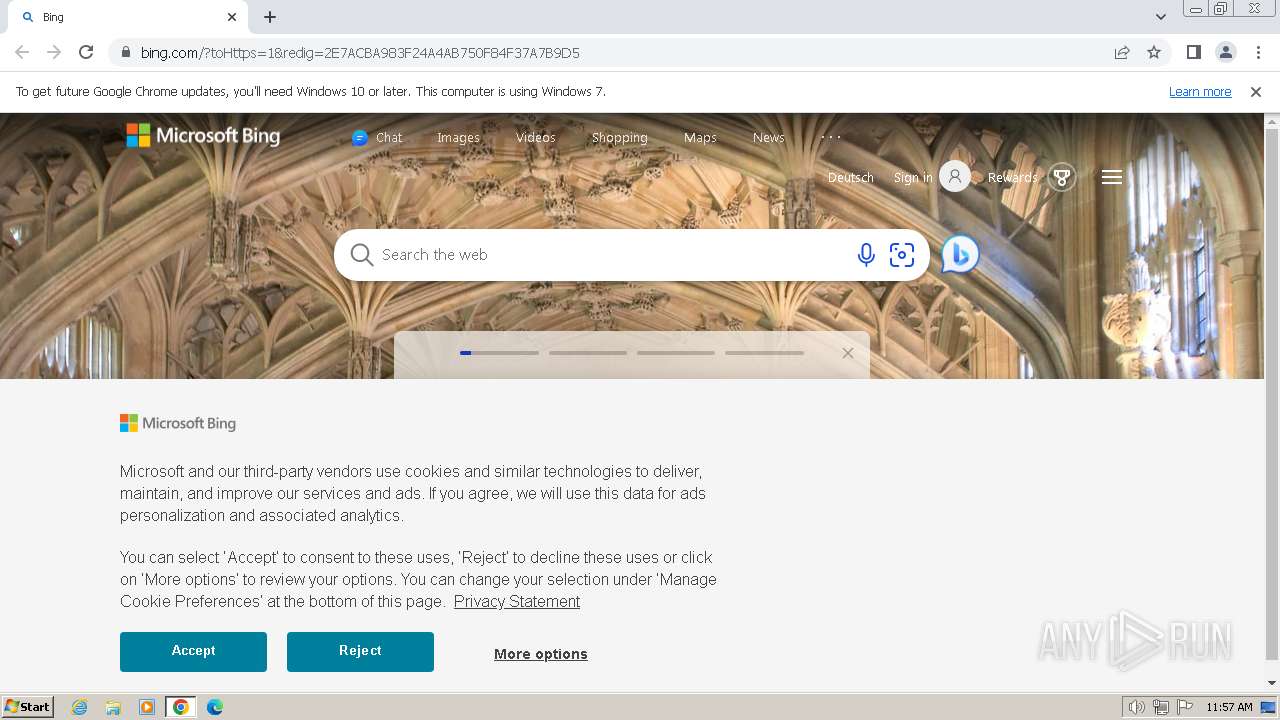Dismiss the Chrome update notification bar
This screenshot has height=720, width=1280.
(x=1256, y=91)
